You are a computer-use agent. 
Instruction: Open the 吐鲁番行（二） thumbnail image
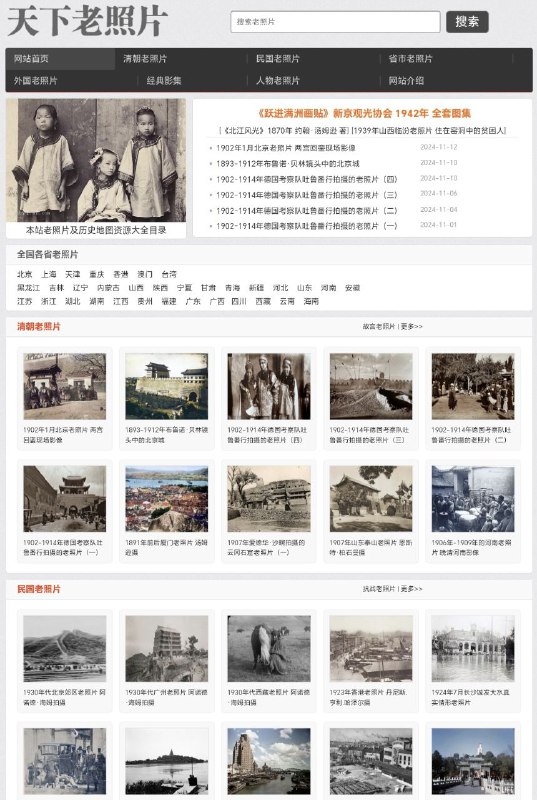(x=473, y=386)
